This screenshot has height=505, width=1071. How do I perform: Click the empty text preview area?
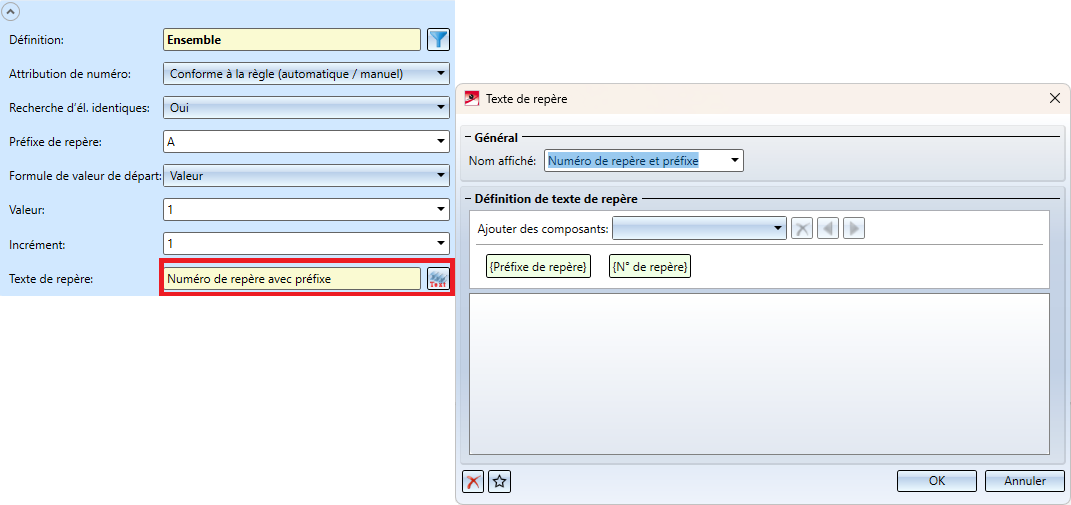759,374
